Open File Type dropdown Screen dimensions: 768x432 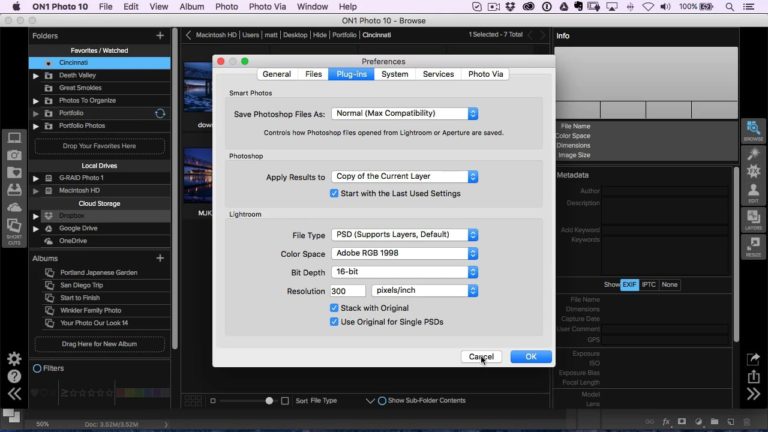[x=405, y=235]
